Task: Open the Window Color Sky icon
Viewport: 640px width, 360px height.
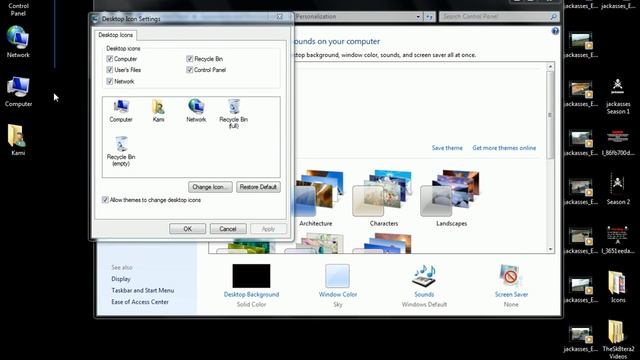Action: click(337, 276)
